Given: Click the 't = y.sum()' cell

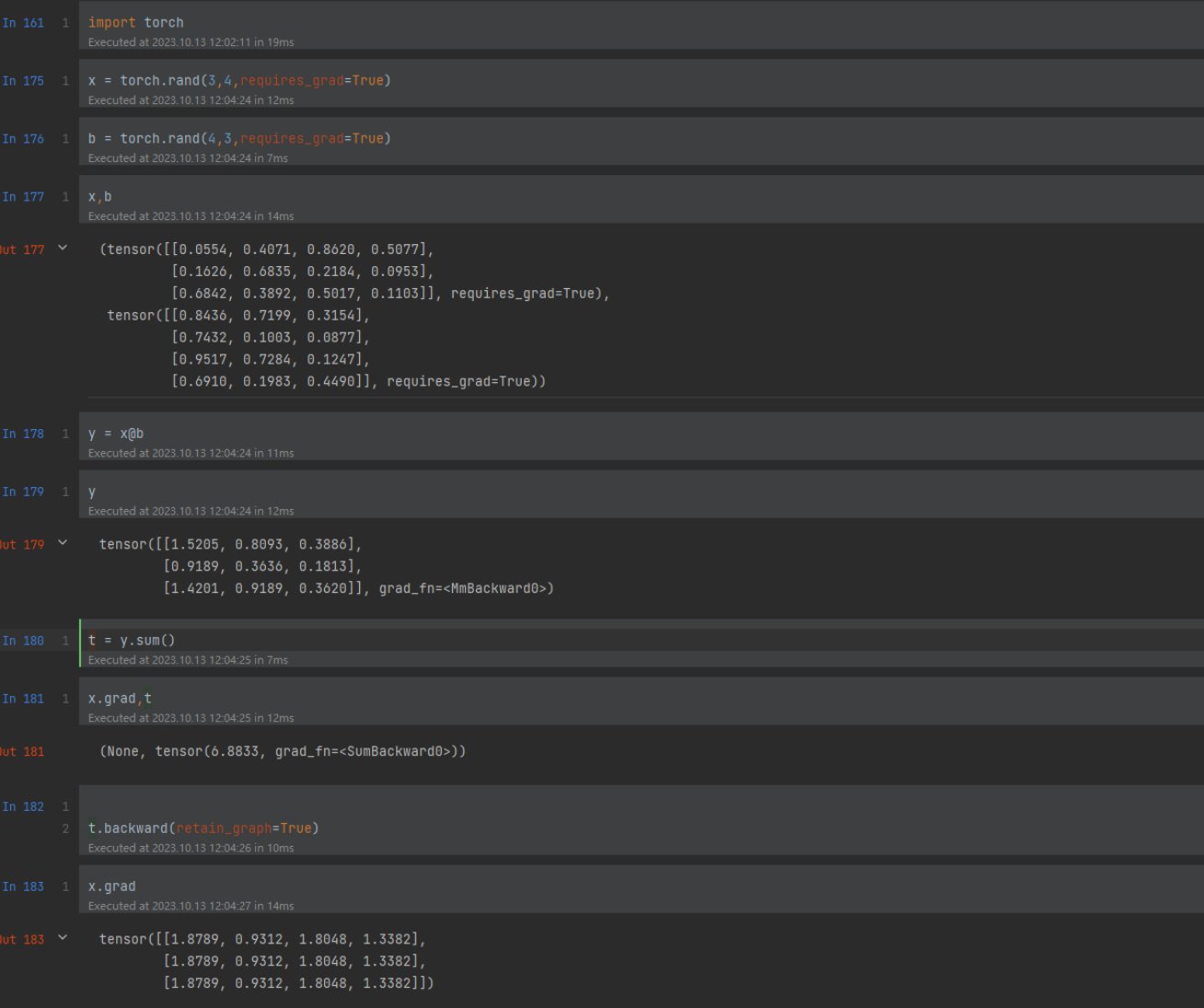Looking at the screenshot, I should pyautogui.click(x=641, y=643).
